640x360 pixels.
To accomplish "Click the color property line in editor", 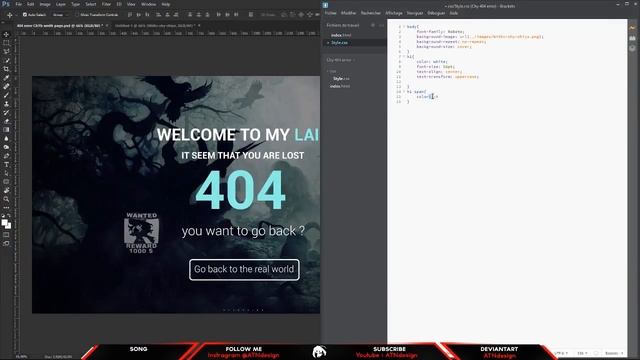I will click(x=427, y=97).
